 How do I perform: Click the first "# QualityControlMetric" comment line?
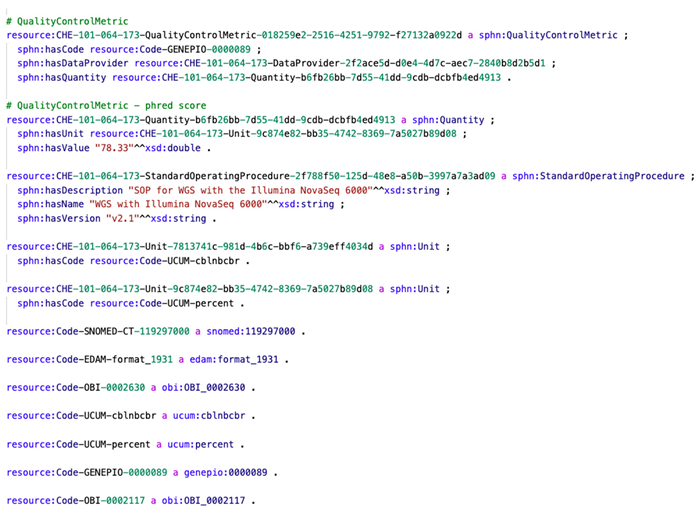pyautogui.click(x=67, y=20)
